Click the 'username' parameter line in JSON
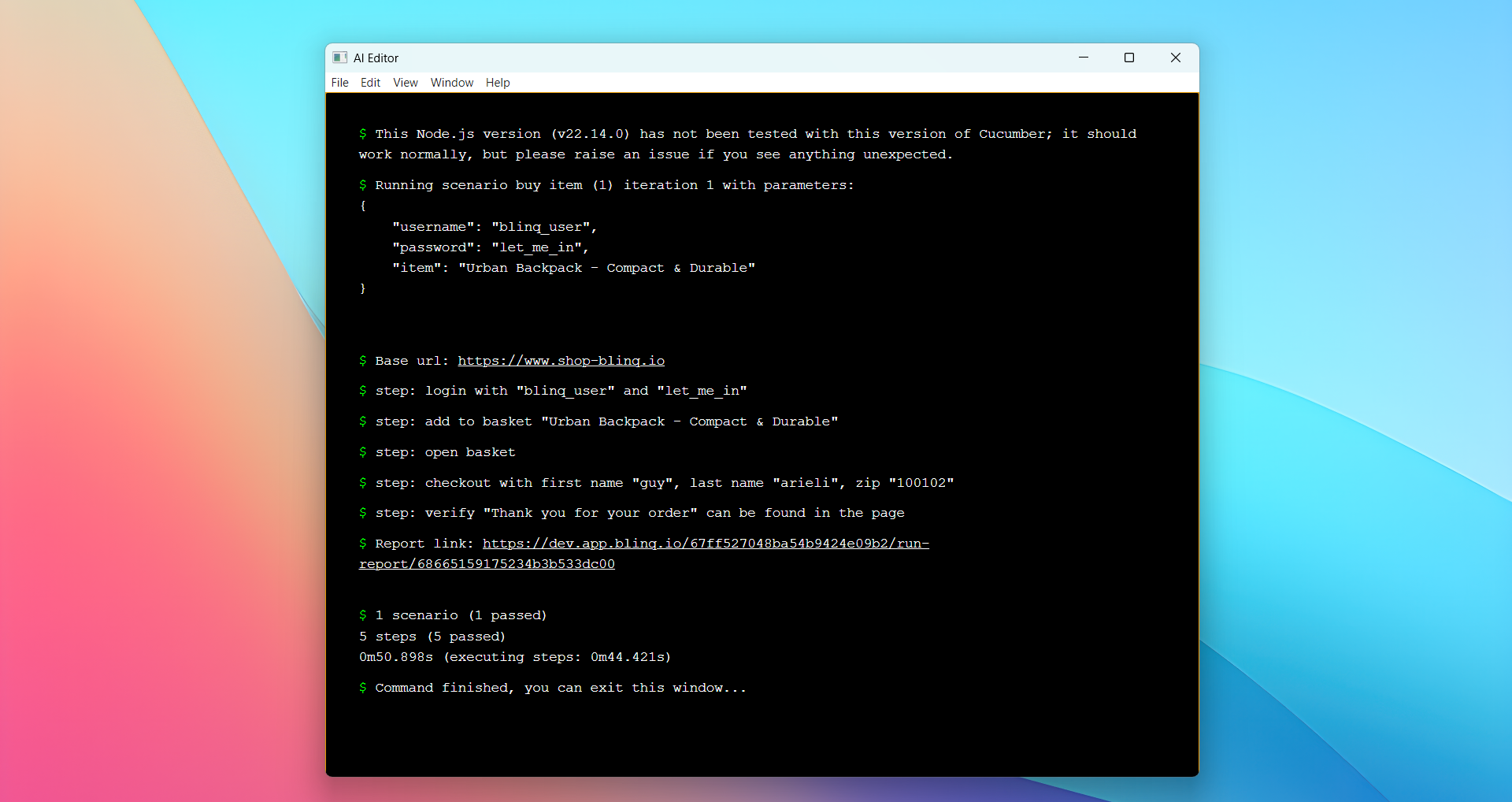Viewport: 1512px width, 802px height. [495, 227]
